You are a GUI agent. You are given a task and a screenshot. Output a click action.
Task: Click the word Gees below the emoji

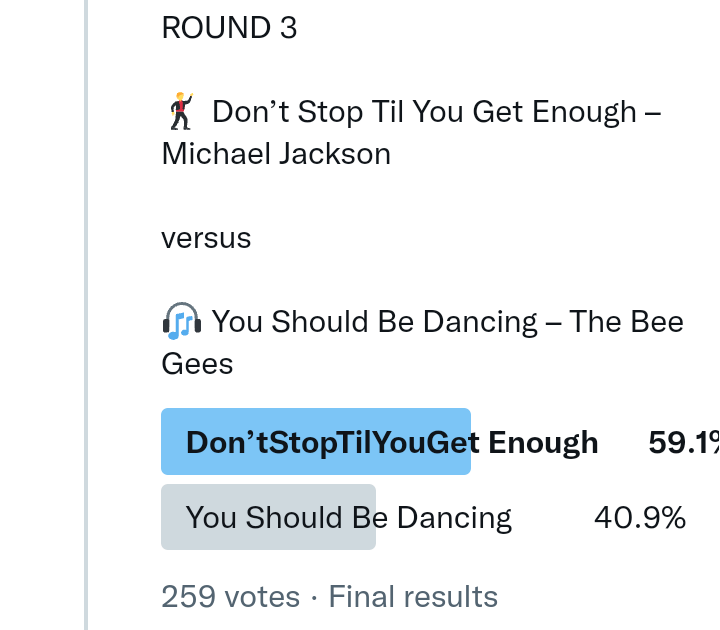coord(197,364)
